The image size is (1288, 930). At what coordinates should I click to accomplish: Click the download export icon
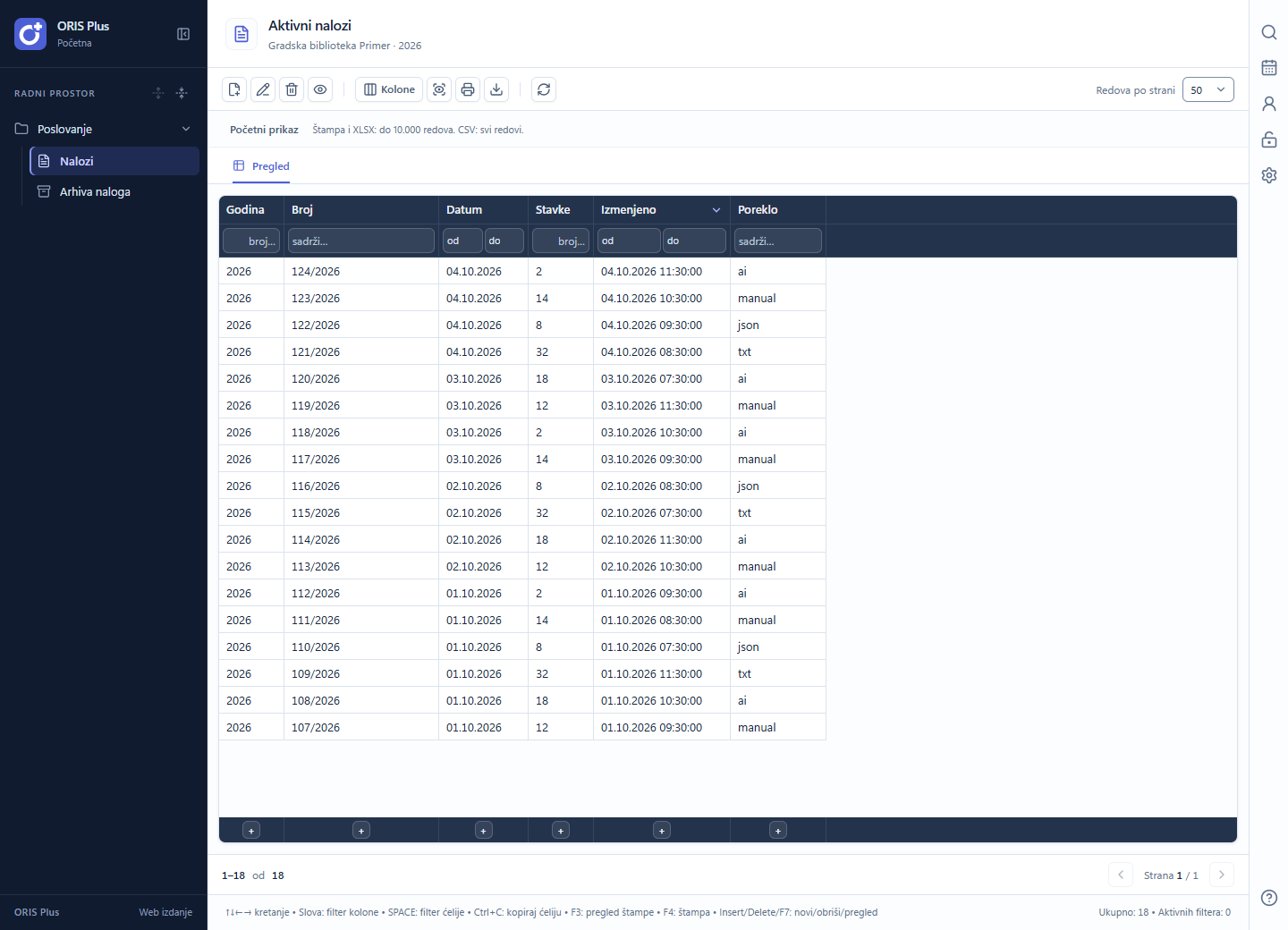tap(496, 89)
